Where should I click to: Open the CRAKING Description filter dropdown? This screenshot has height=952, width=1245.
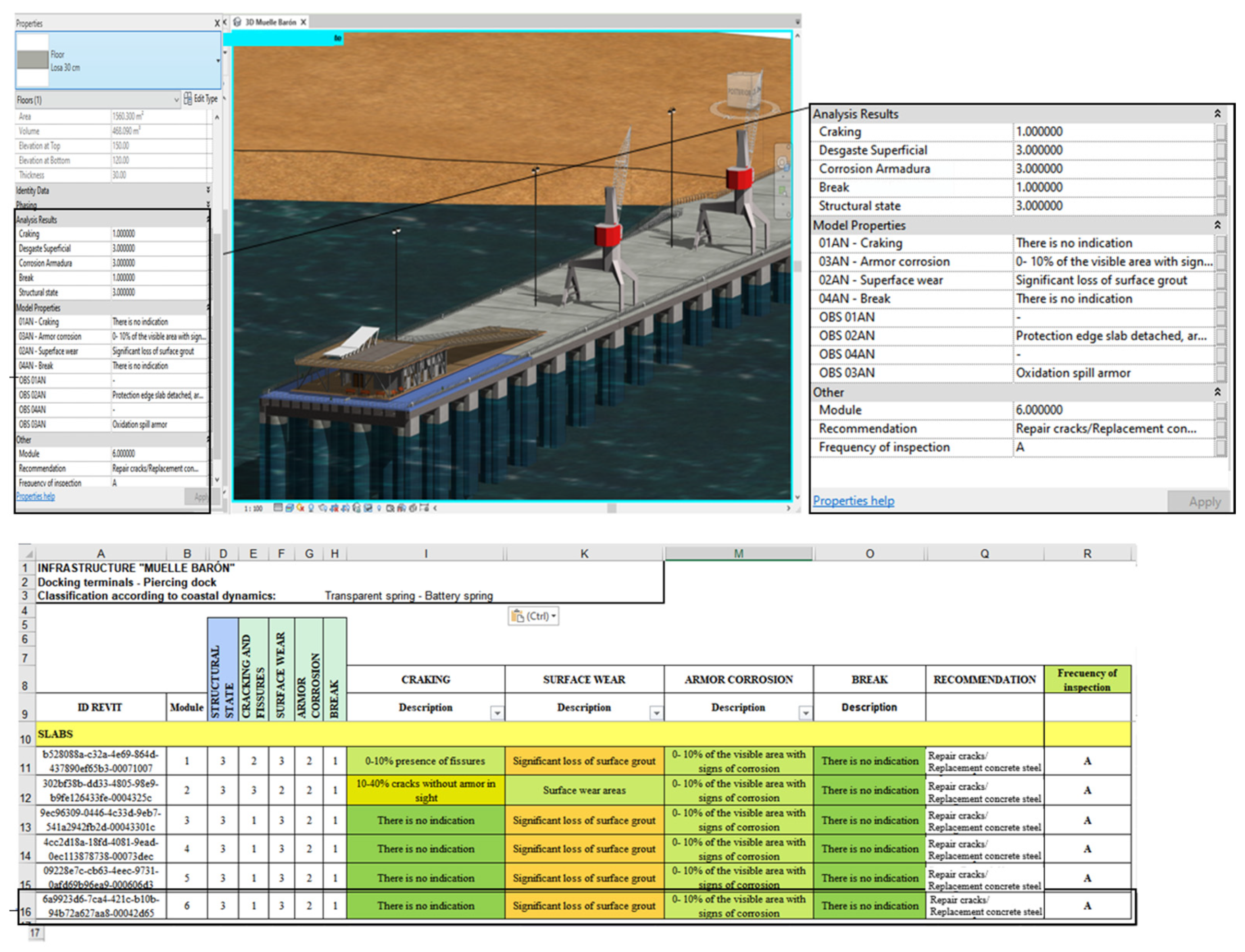497,713
